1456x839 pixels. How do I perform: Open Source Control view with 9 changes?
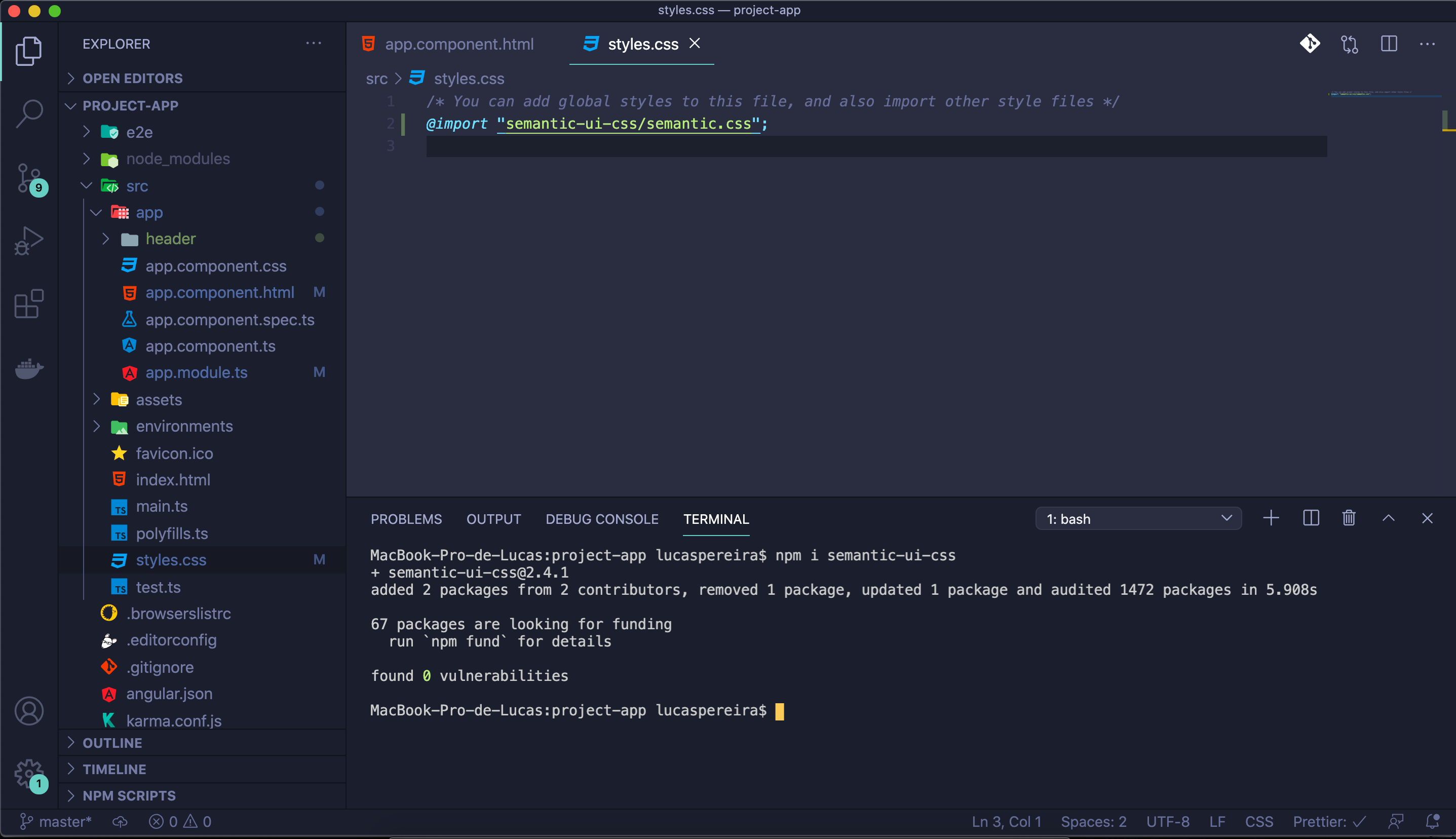29,179
